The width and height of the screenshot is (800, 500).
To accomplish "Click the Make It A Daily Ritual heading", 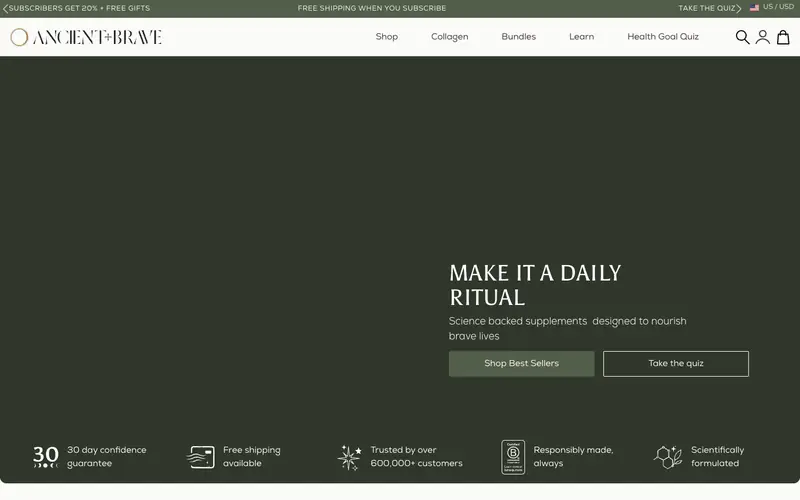I will pos(535,285).
